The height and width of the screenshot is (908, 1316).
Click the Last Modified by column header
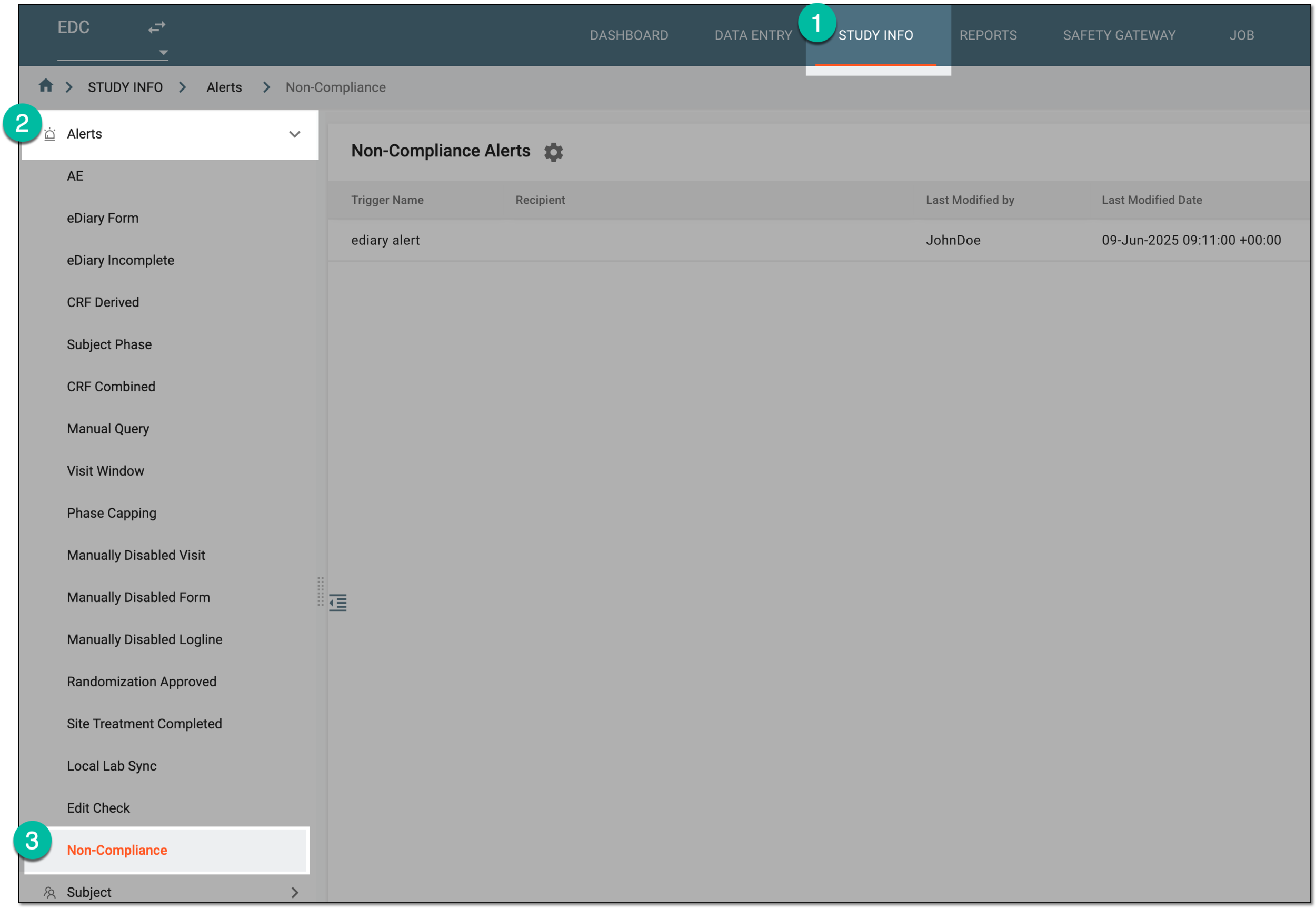(970, 200)
